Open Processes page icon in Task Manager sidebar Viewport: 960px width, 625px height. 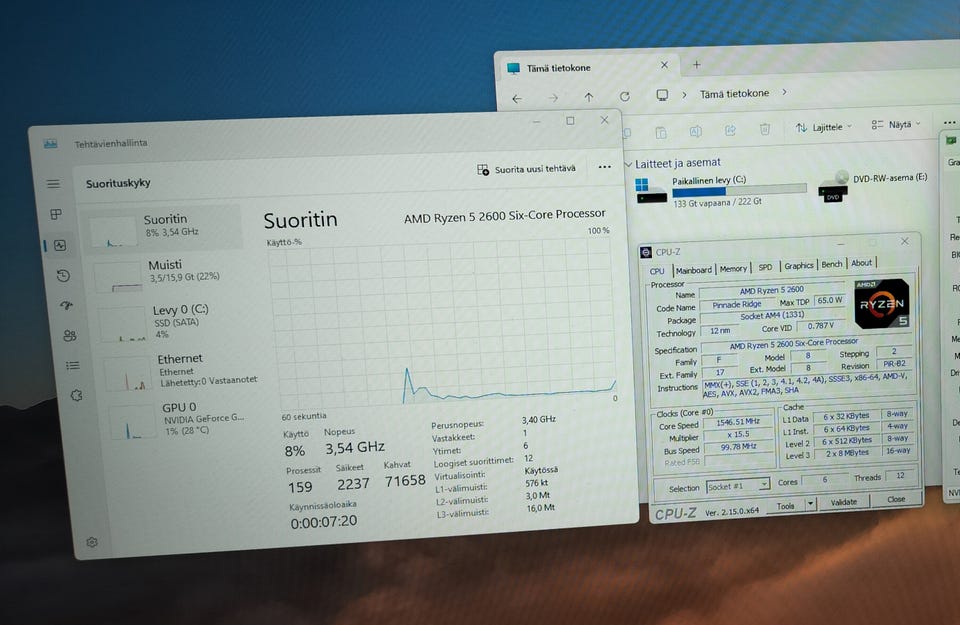[56, 214]
